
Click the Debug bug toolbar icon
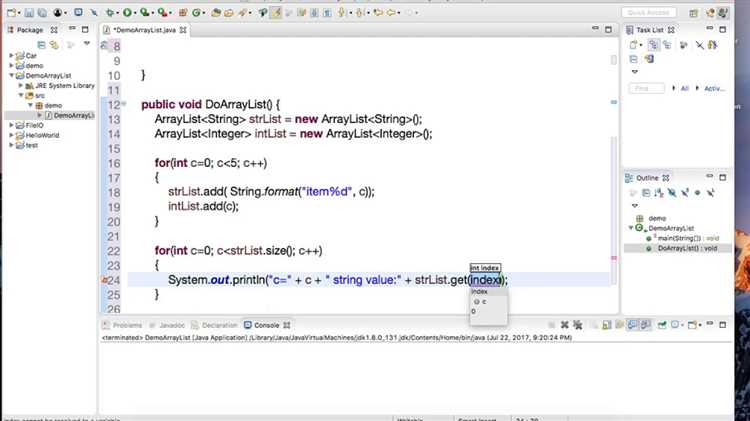(110, 13)
